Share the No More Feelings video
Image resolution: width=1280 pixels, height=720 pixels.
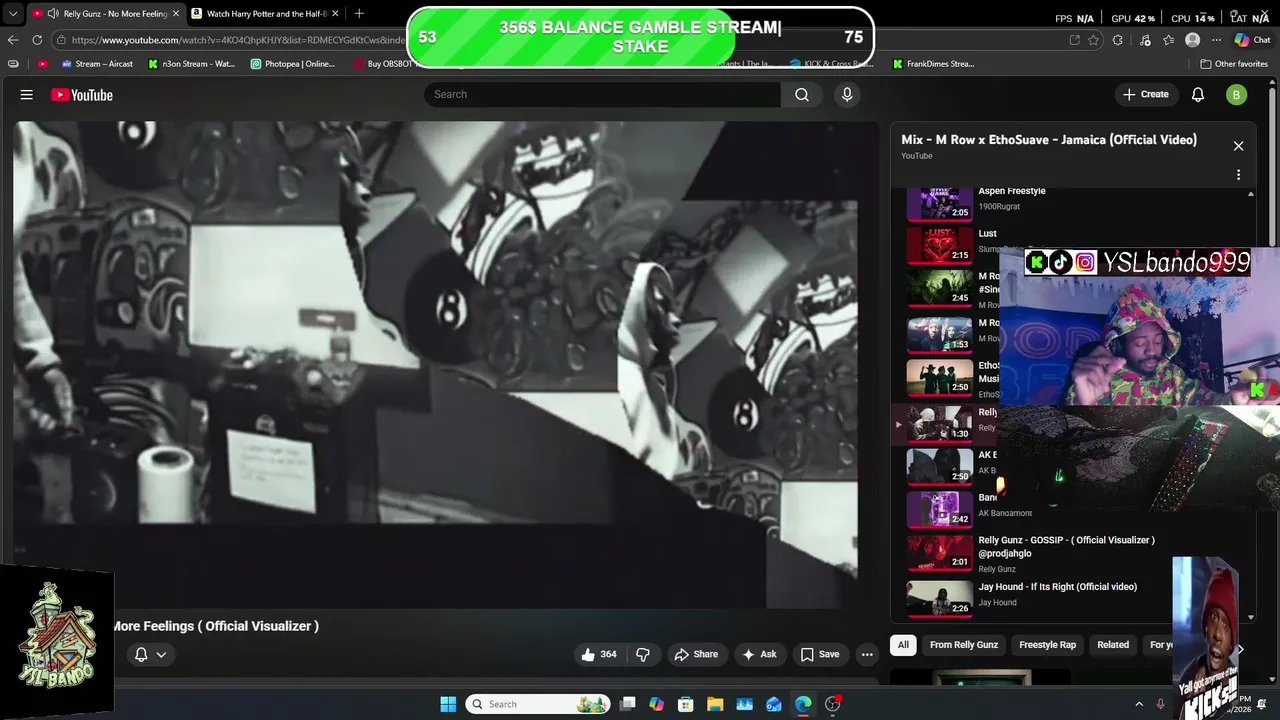[x=696, y=654]
